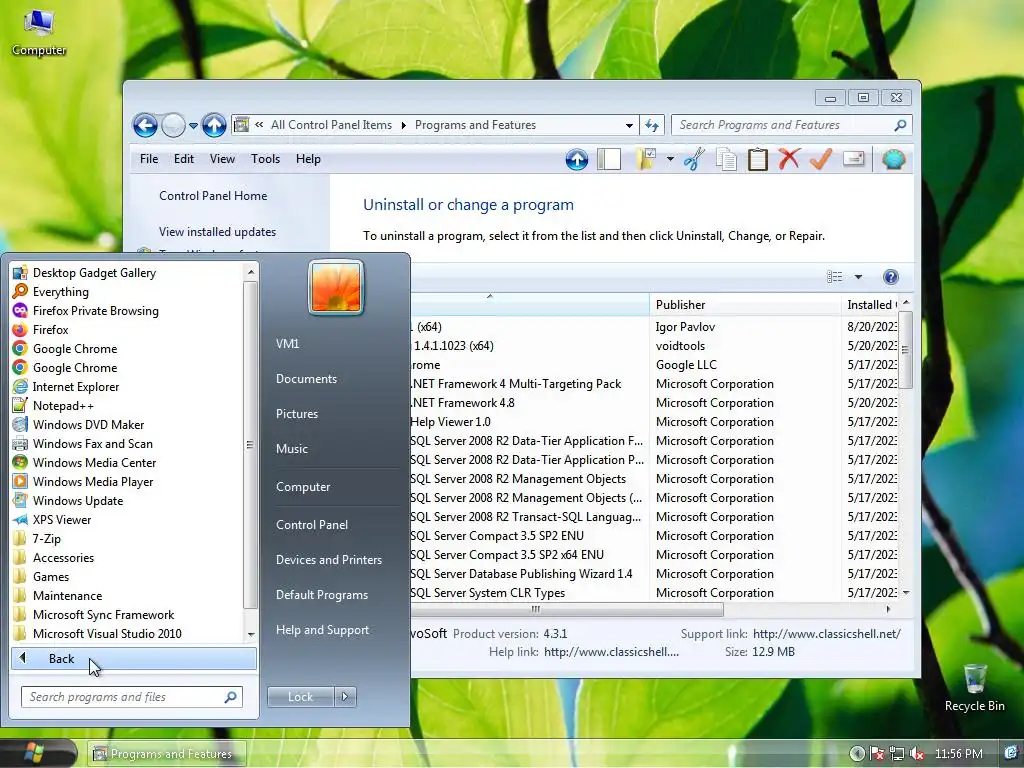Screen dimensions: 1024x768
Task: Click the envelope Email toolbar icon
Action: click(854, 159)
